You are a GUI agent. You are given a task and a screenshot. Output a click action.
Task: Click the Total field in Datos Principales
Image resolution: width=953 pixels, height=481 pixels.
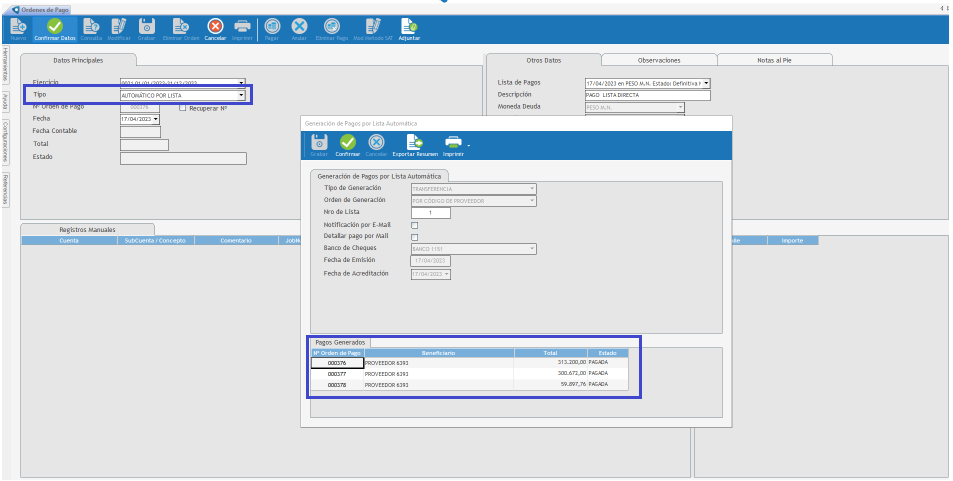click(144, 145)
